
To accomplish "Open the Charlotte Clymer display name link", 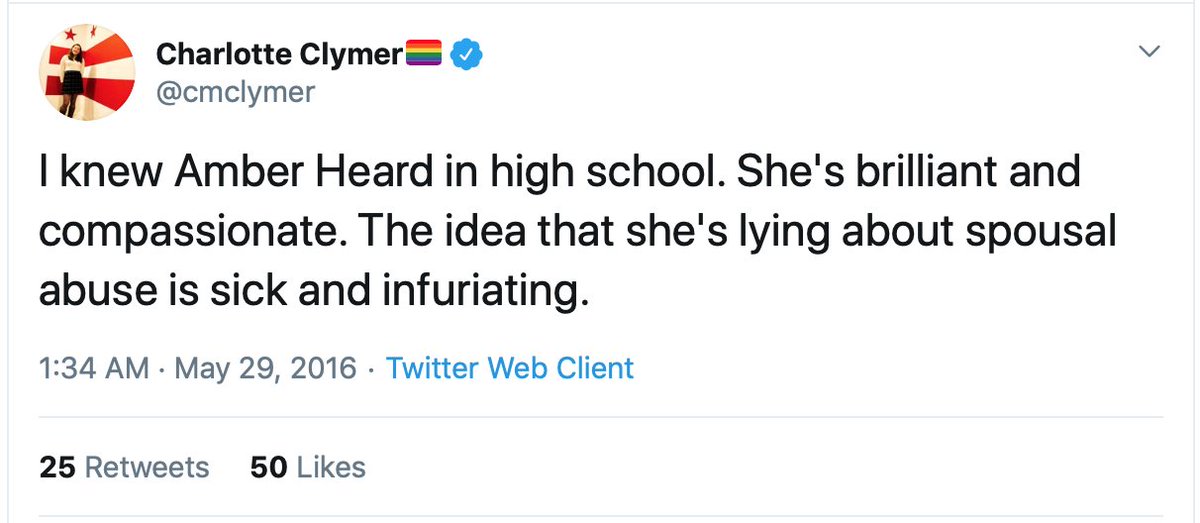I will pyautogui.click(x=279, y=54).
